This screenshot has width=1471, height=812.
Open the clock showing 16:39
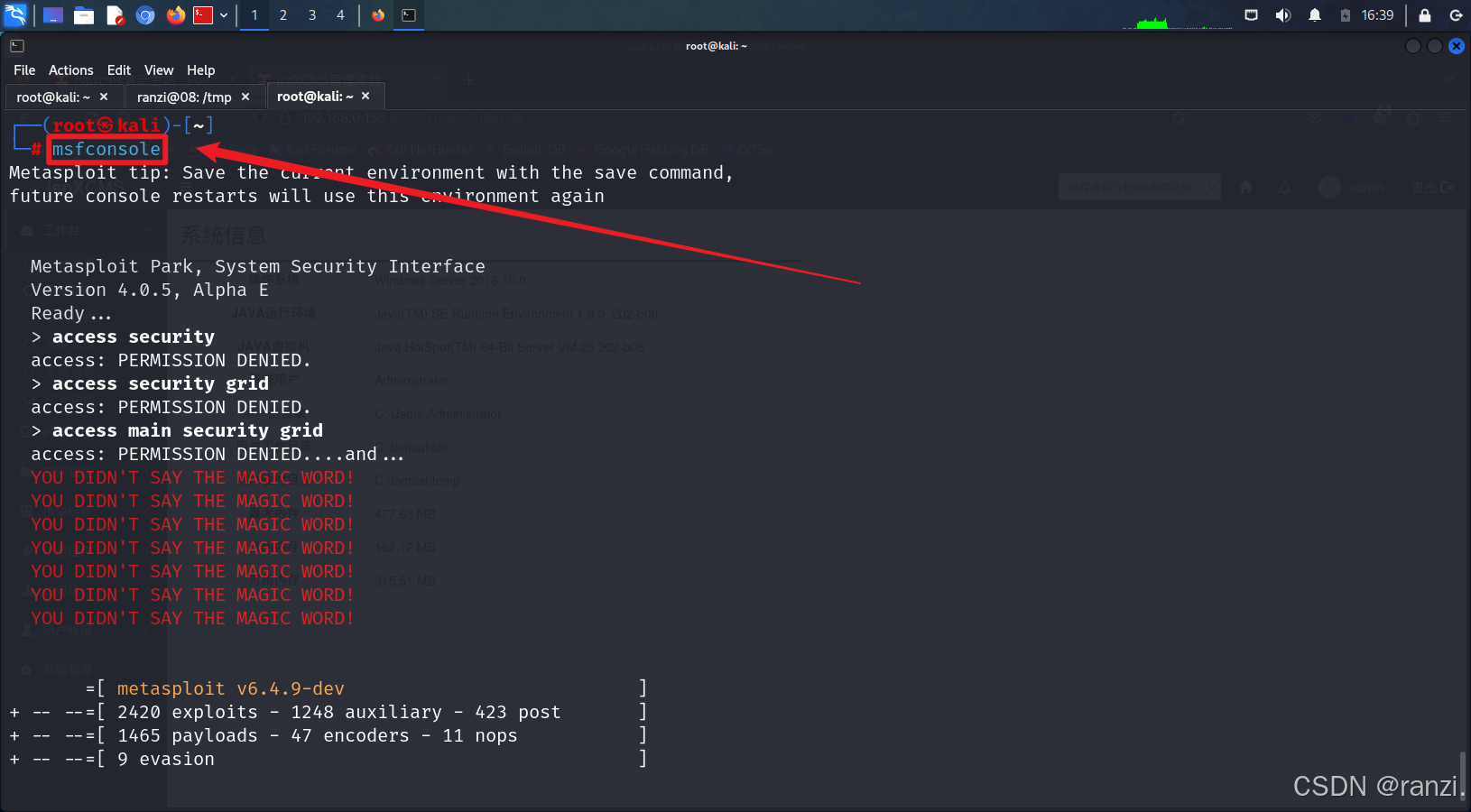pos(1377,15)
